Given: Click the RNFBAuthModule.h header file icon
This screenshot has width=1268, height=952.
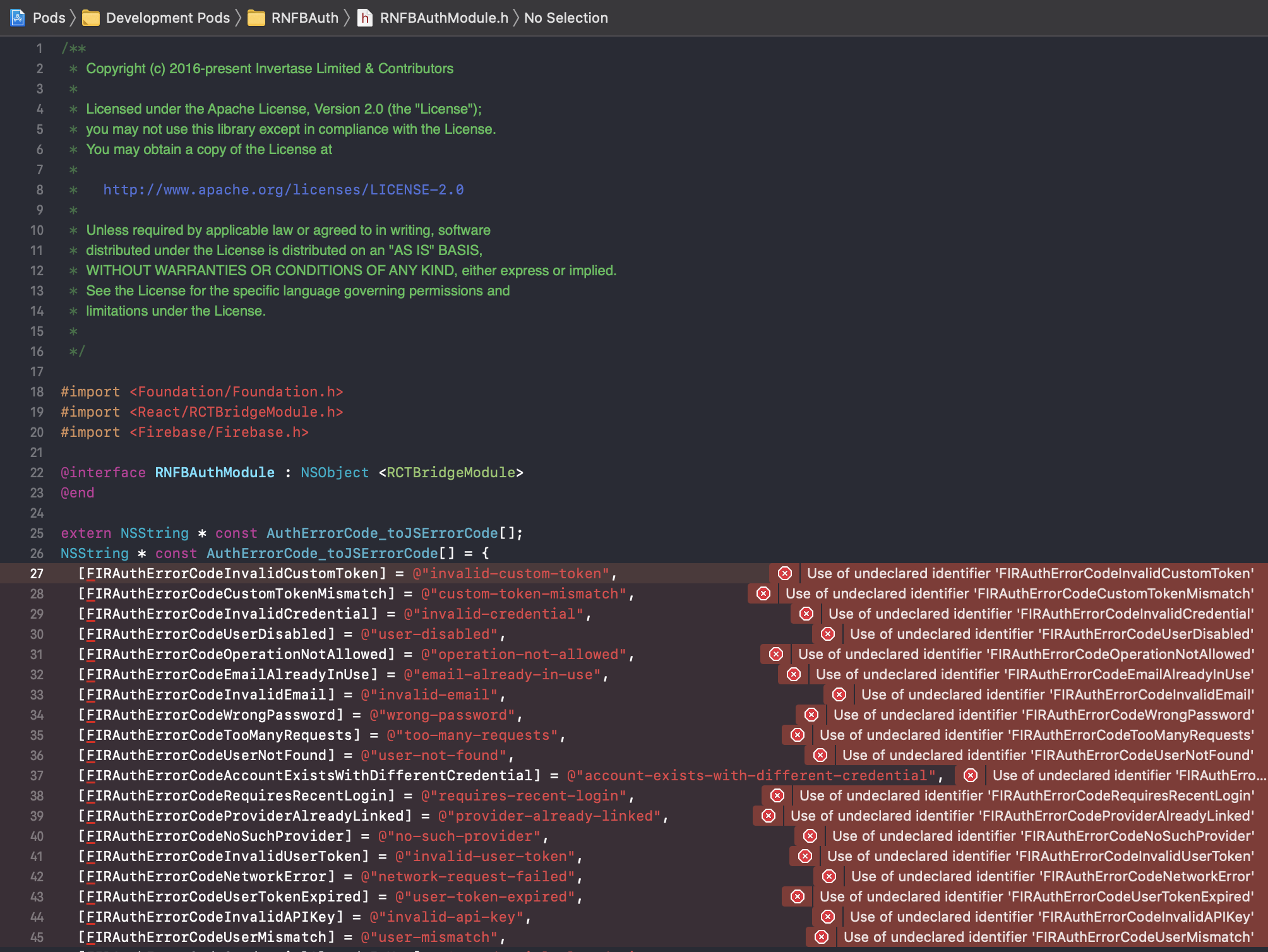Looking at the screenshot, I should coord(364,18).
